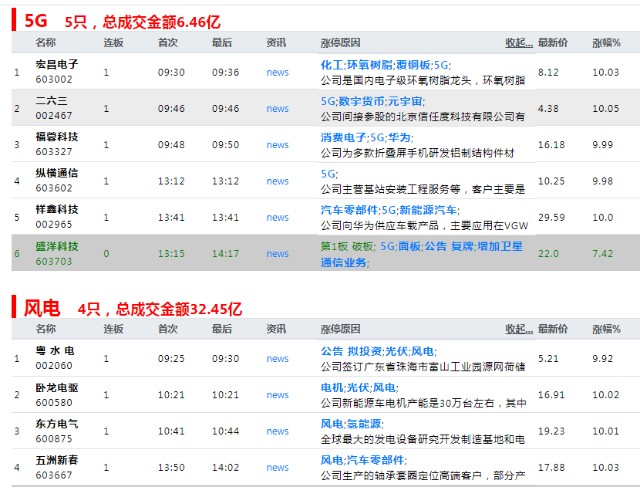Sort 5G table by 最新价 header
The width and height of the screenshot is (640, 487).
point(552,42)
